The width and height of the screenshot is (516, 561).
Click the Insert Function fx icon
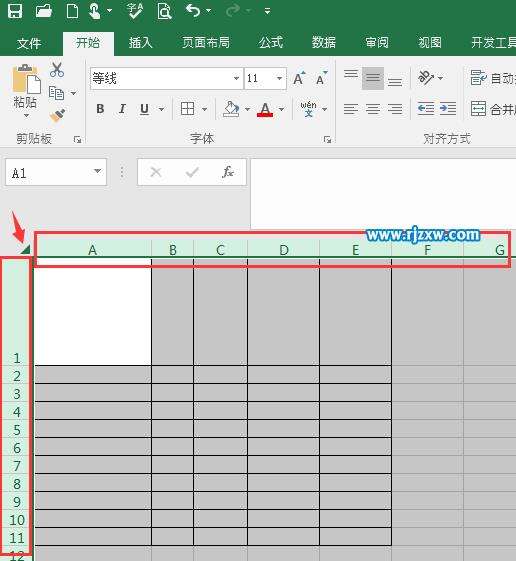click(x=228, y=172)
